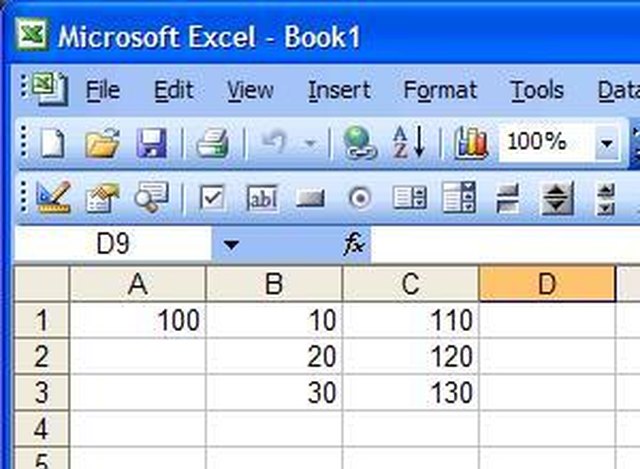Toggle Design Mode ruler and pencil icon
Screen dimensions: 640x469
pyautogui.click(x=53, y=198)
